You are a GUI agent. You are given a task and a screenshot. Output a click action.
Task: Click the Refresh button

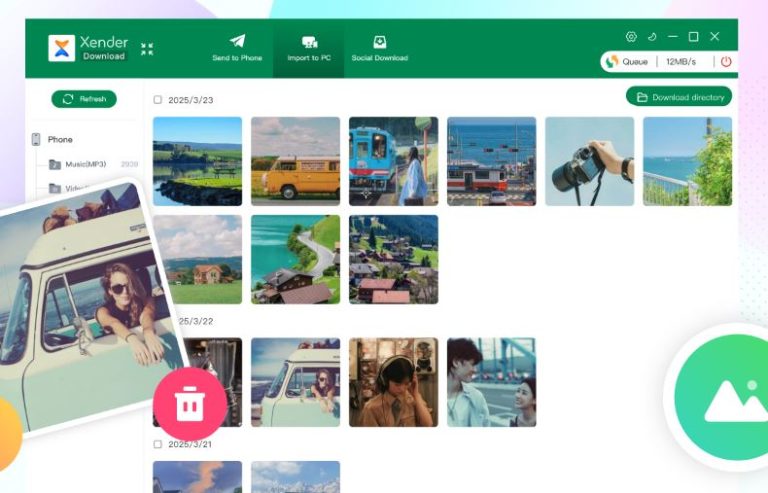[x=84, y=99]
